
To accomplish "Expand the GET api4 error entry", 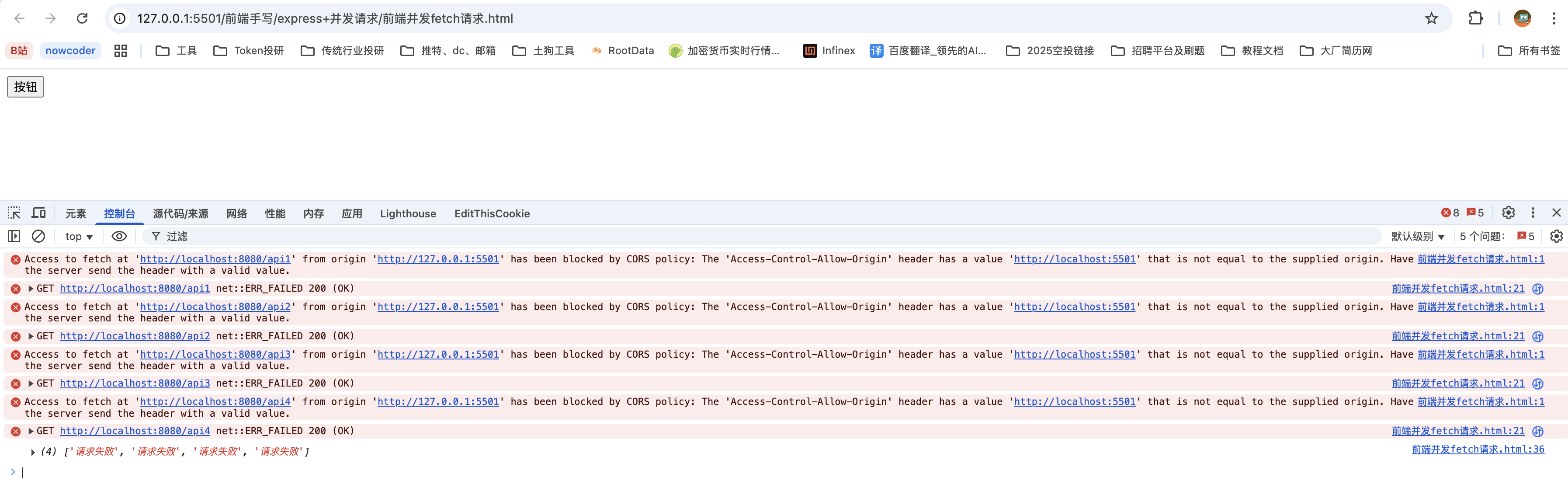I will click(31, 431).
